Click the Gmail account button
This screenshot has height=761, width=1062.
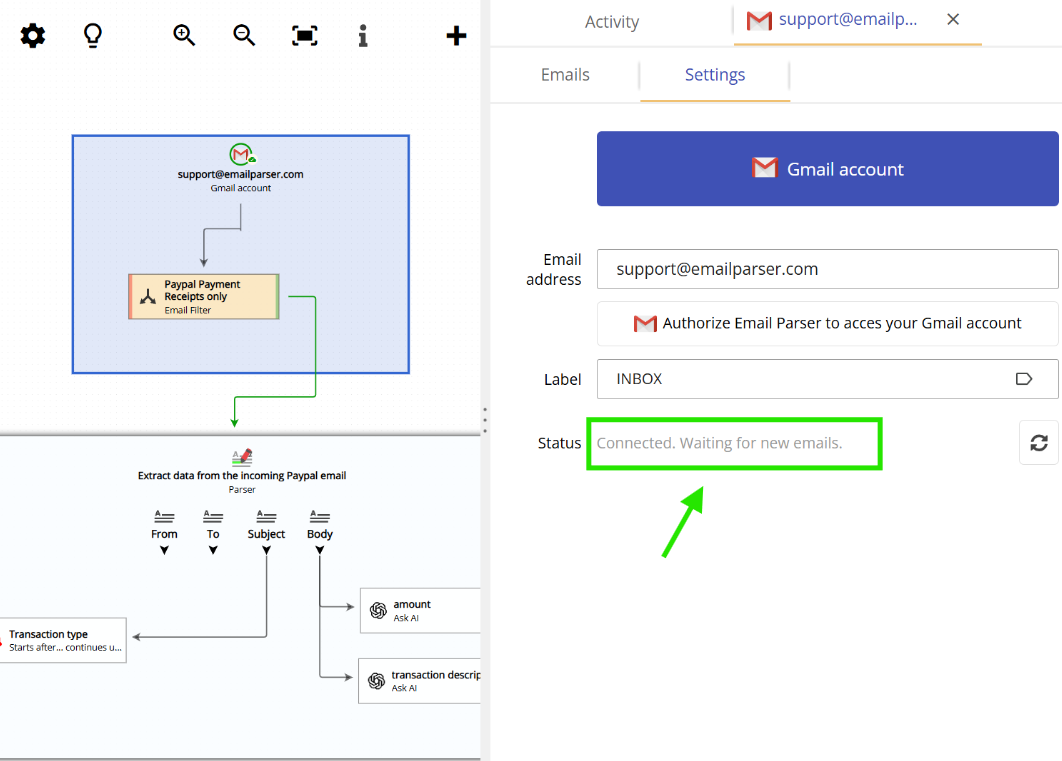[827, 169]
